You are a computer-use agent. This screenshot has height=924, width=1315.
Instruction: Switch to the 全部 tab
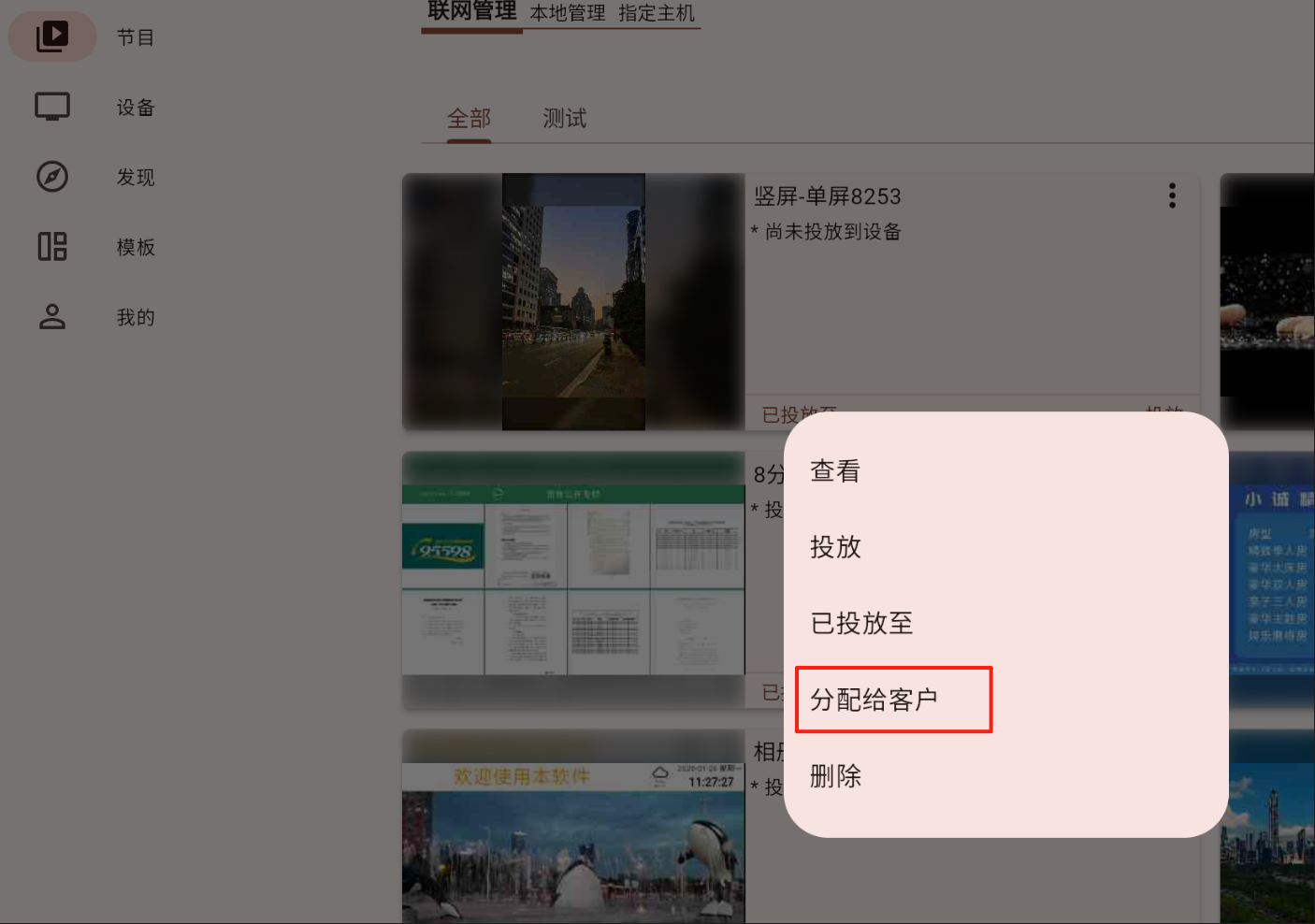pyautogui.click(x=469, y=119)
